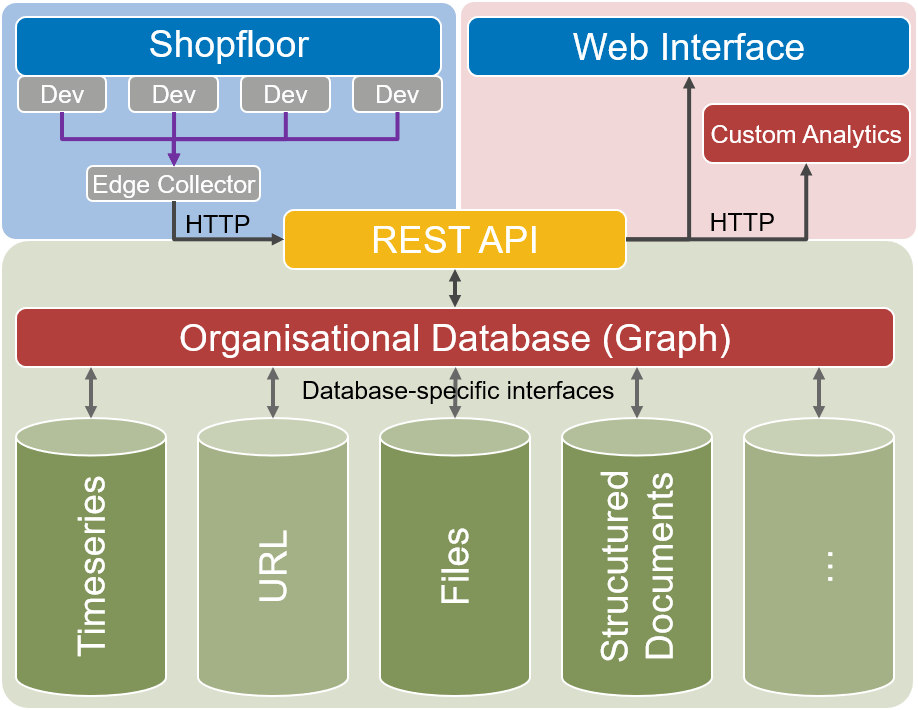Select the third Dev box from left
Viewport: 918px width, 710px height.
coord(286,95)
